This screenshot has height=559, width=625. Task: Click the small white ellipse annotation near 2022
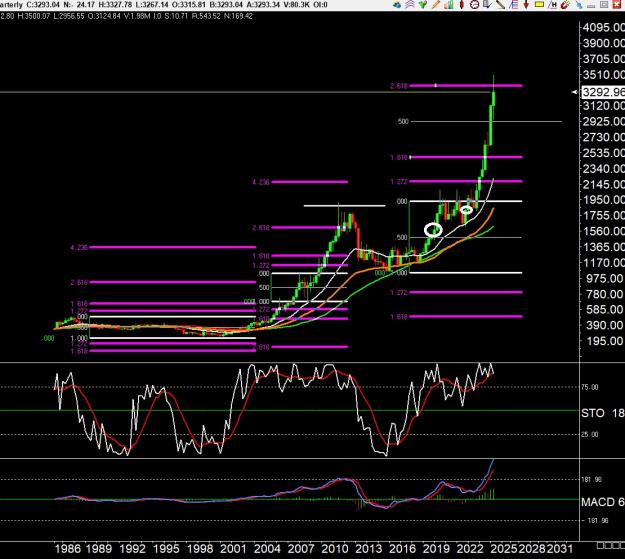click(x=466, y=210)
